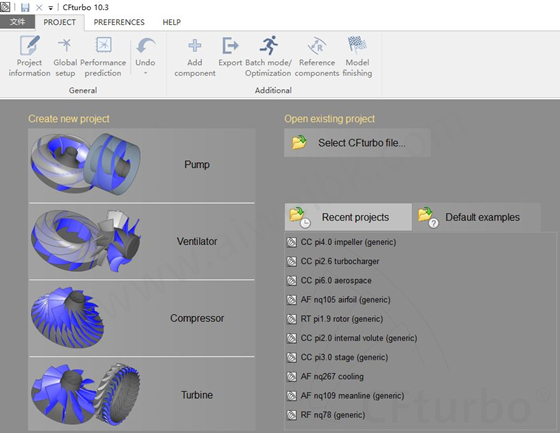Open CC pi2.0 internal volute (generic)
The height and width of the screenshot is (433, 560).
(x=359, y=338)
